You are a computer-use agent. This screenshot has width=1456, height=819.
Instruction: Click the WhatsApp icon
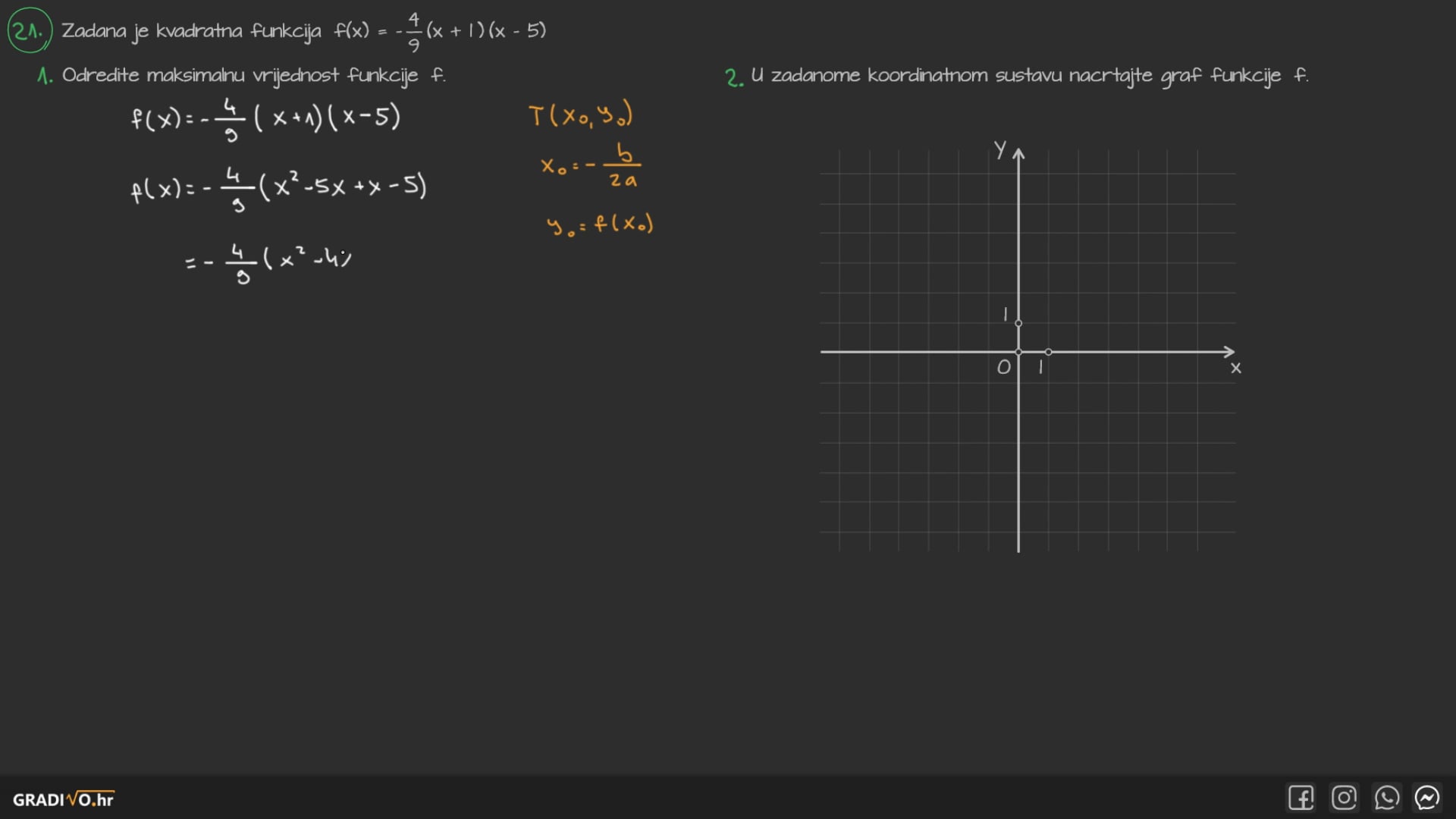(x=1386, y=798)
